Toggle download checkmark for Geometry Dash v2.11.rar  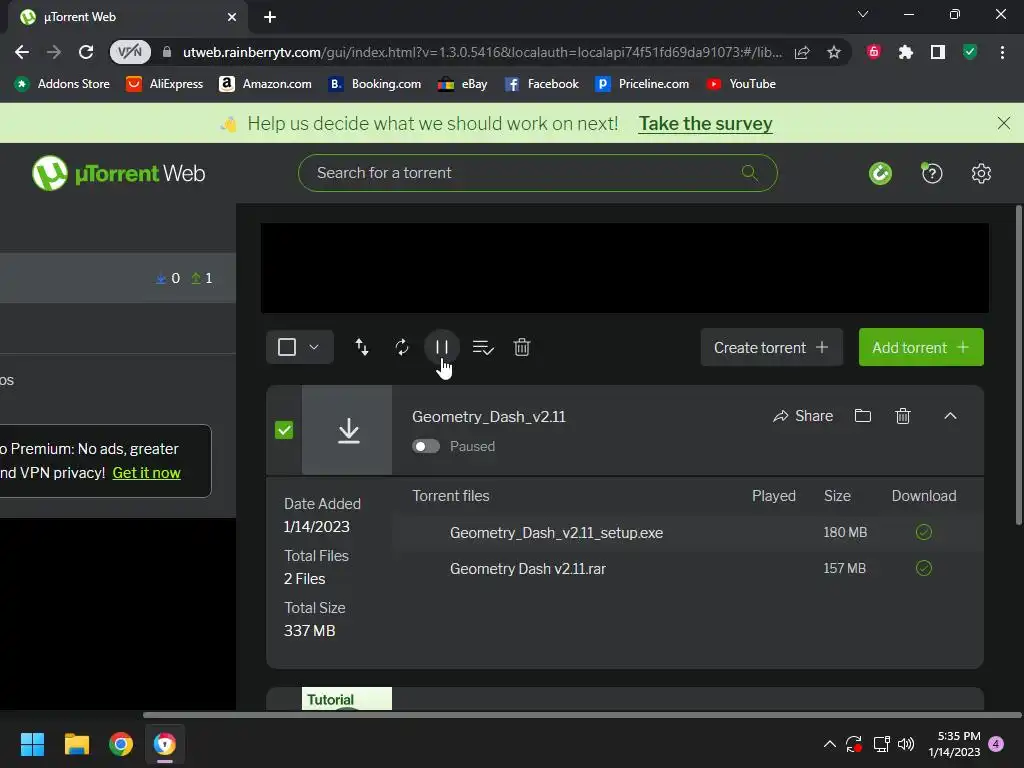tap(923, 568)
